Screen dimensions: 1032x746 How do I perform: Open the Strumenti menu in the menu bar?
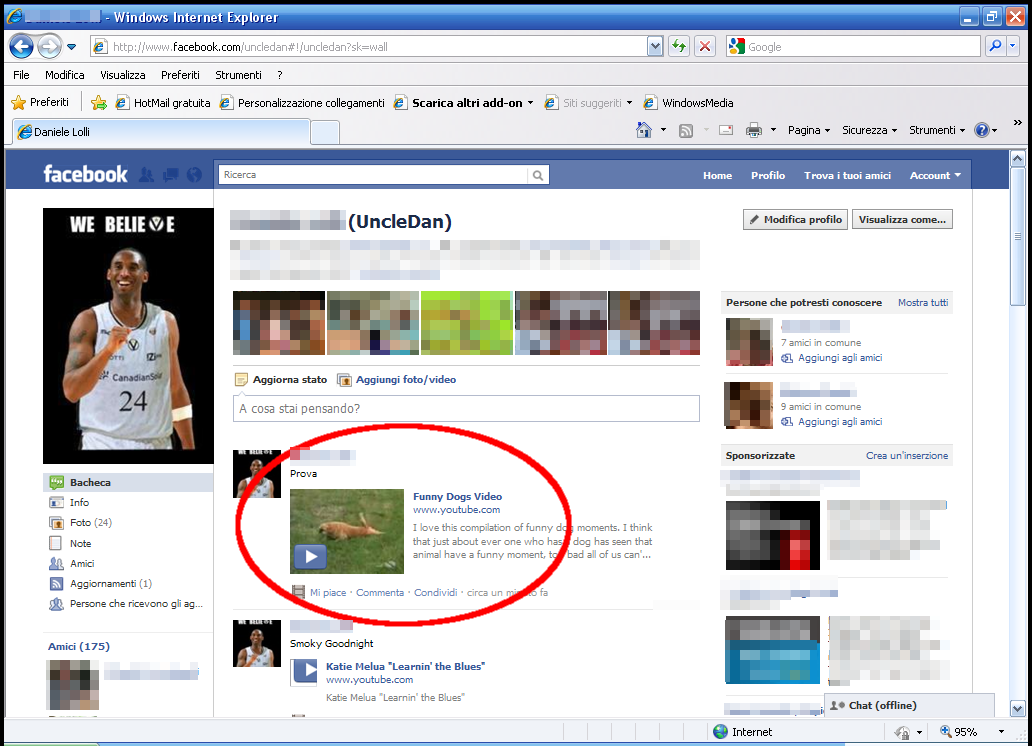[238, 75]
